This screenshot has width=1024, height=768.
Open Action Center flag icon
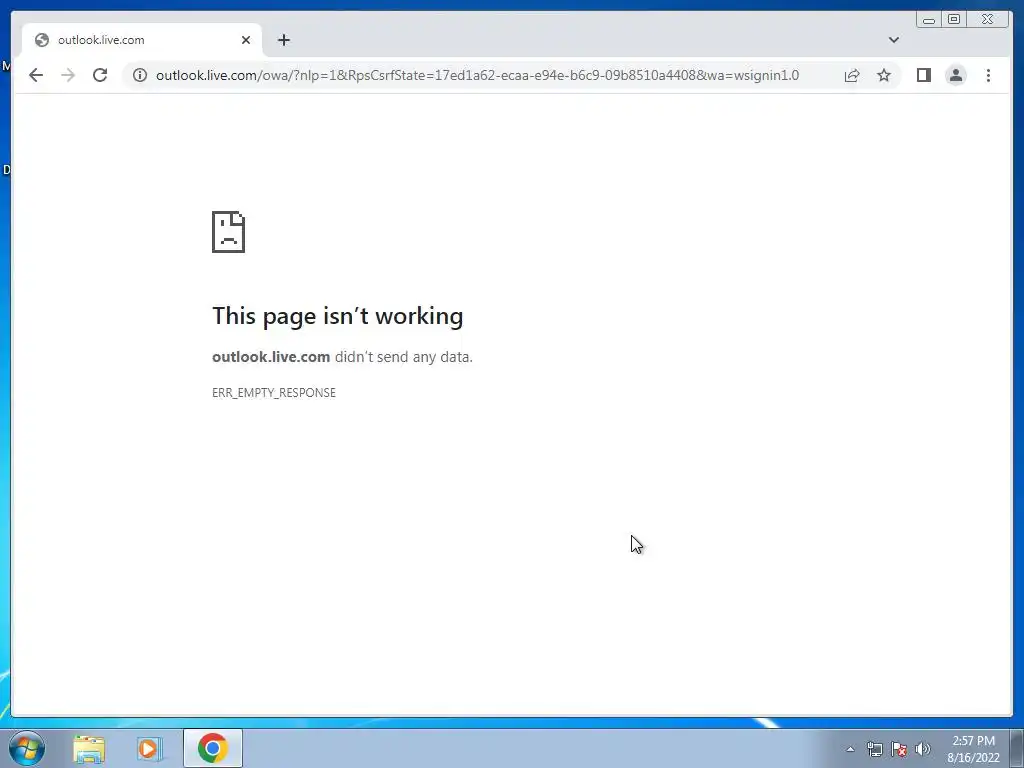[x=899, y=749]
